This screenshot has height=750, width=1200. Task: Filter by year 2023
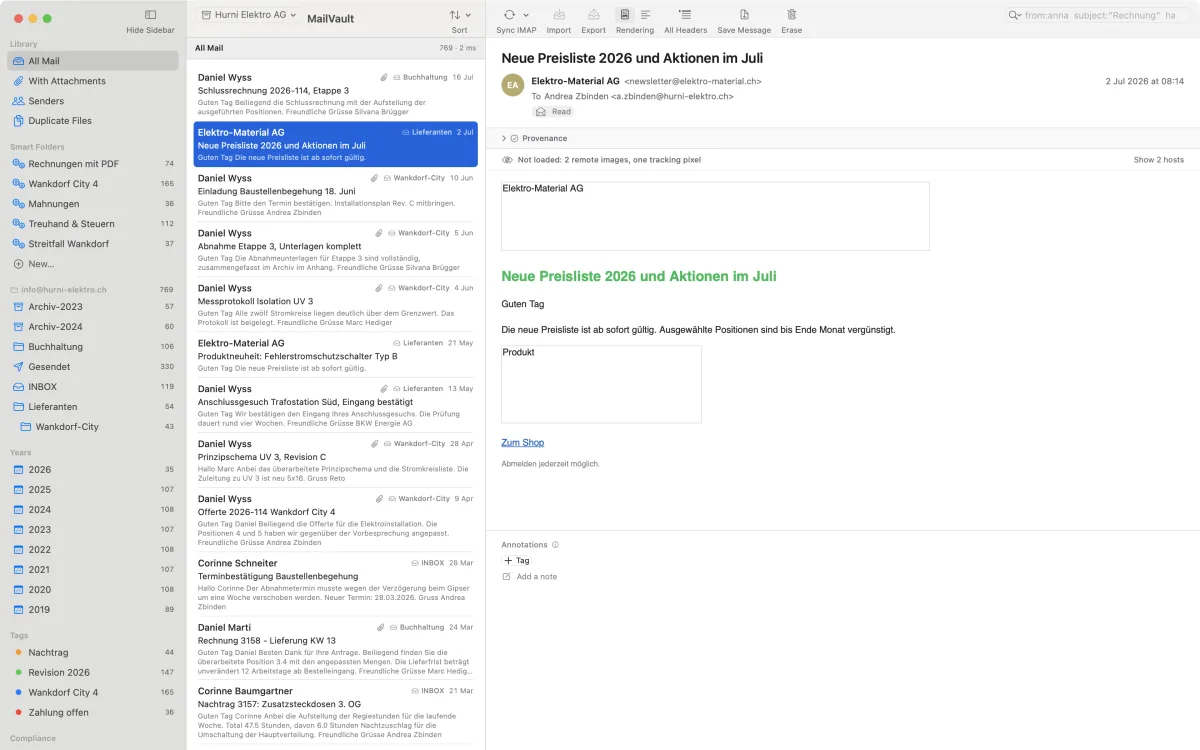[x=93, y=530]
